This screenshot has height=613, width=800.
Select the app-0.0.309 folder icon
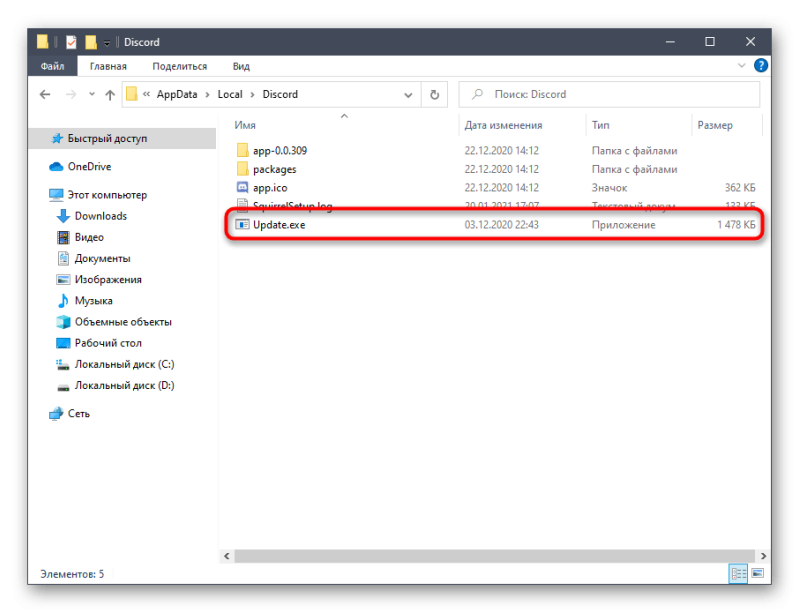click(x=242, y=150)
